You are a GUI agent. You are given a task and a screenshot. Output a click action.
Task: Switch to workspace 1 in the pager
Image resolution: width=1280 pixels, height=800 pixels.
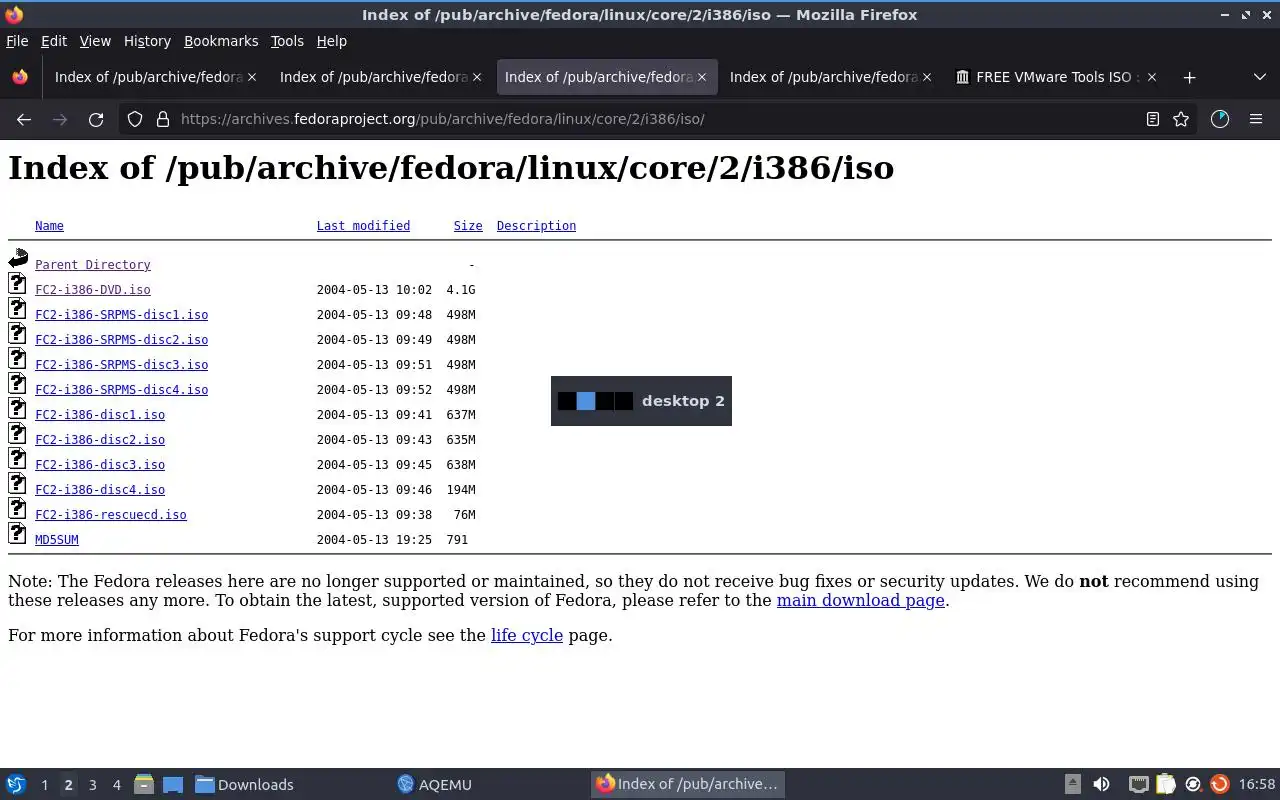(44, 785)
